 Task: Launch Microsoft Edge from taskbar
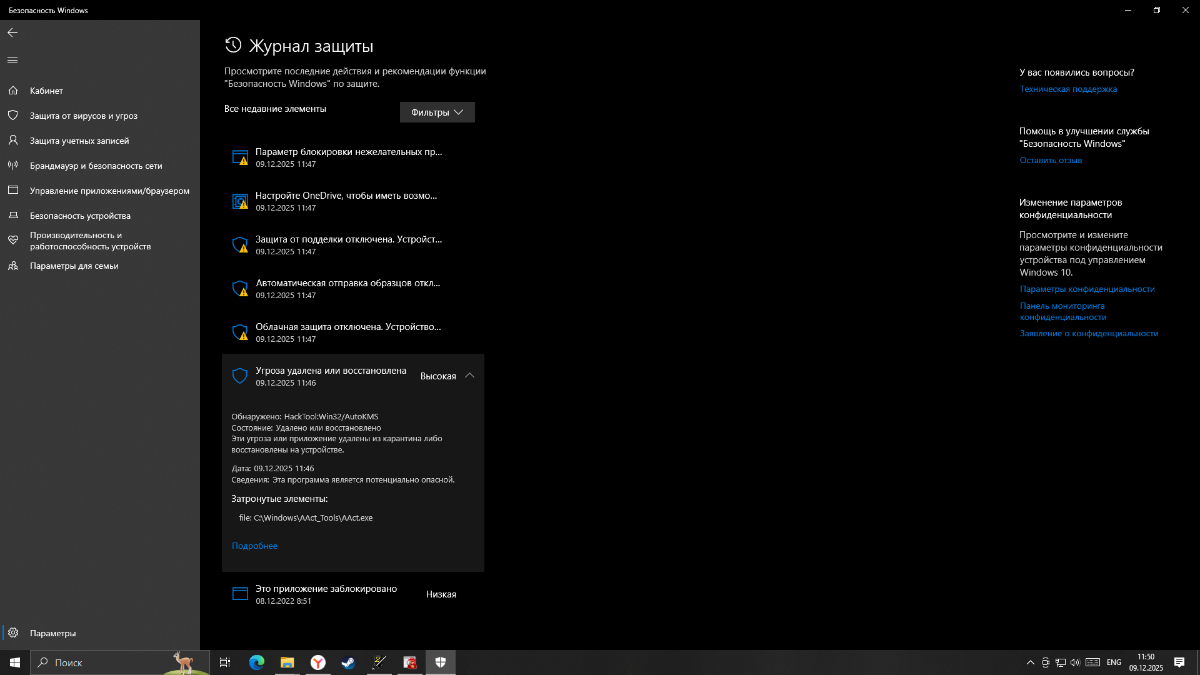pos(255,662)
